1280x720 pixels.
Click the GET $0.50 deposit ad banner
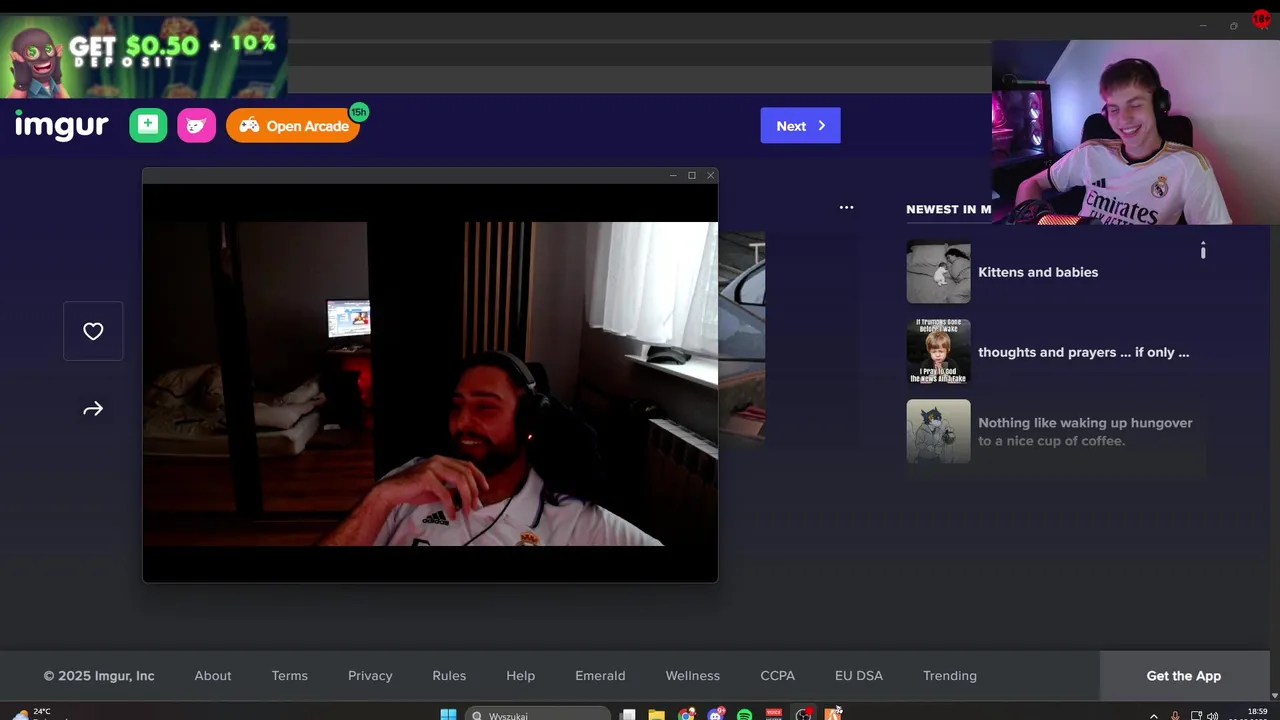[x=144, y=57]
